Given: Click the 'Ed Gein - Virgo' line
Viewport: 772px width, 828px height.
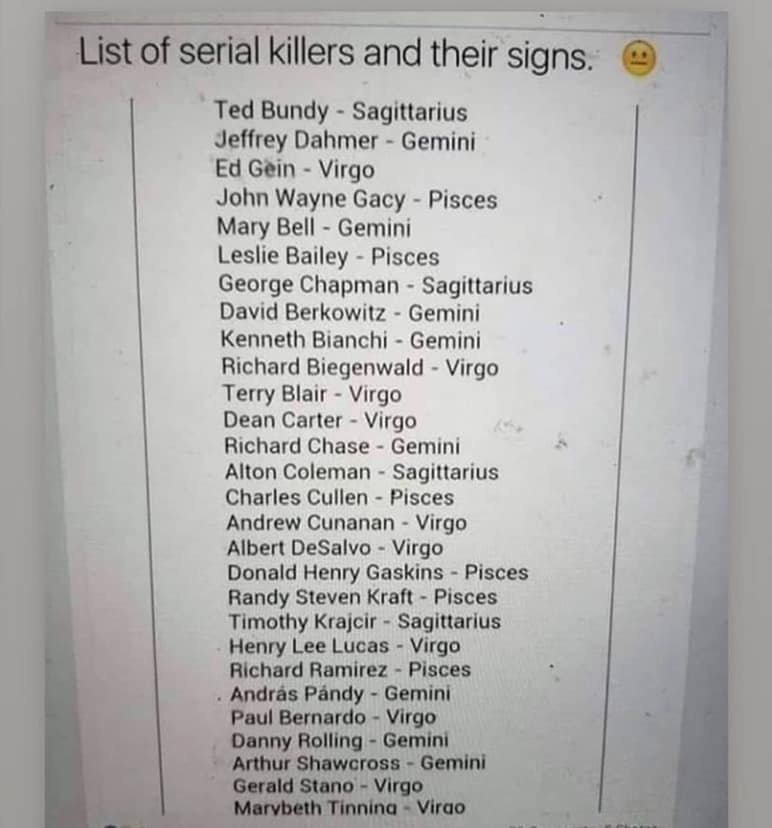Looking at the screenshot, I should click(295, 170).
